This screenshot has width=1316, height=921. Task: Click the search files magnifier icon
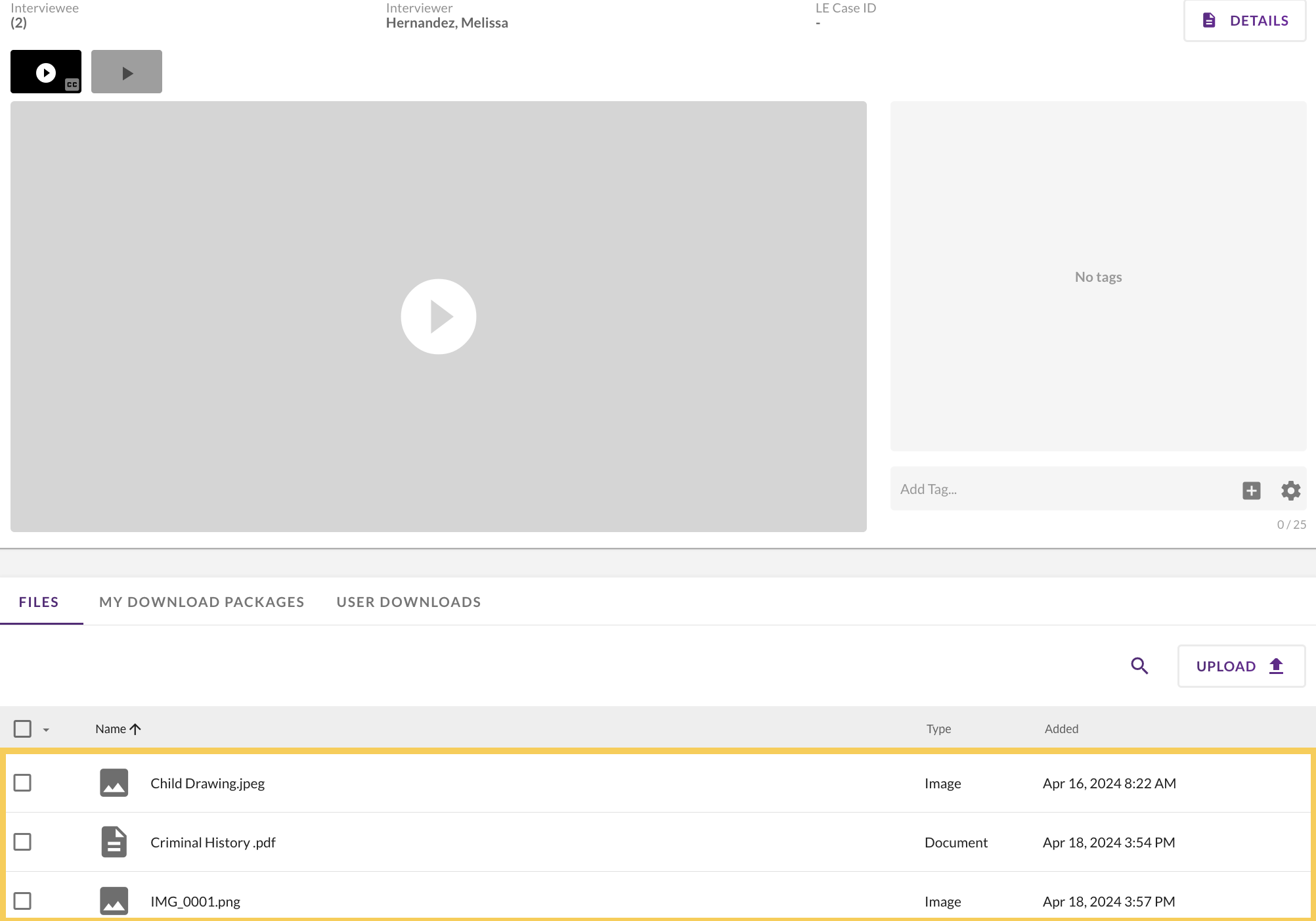coord(1139,666)
